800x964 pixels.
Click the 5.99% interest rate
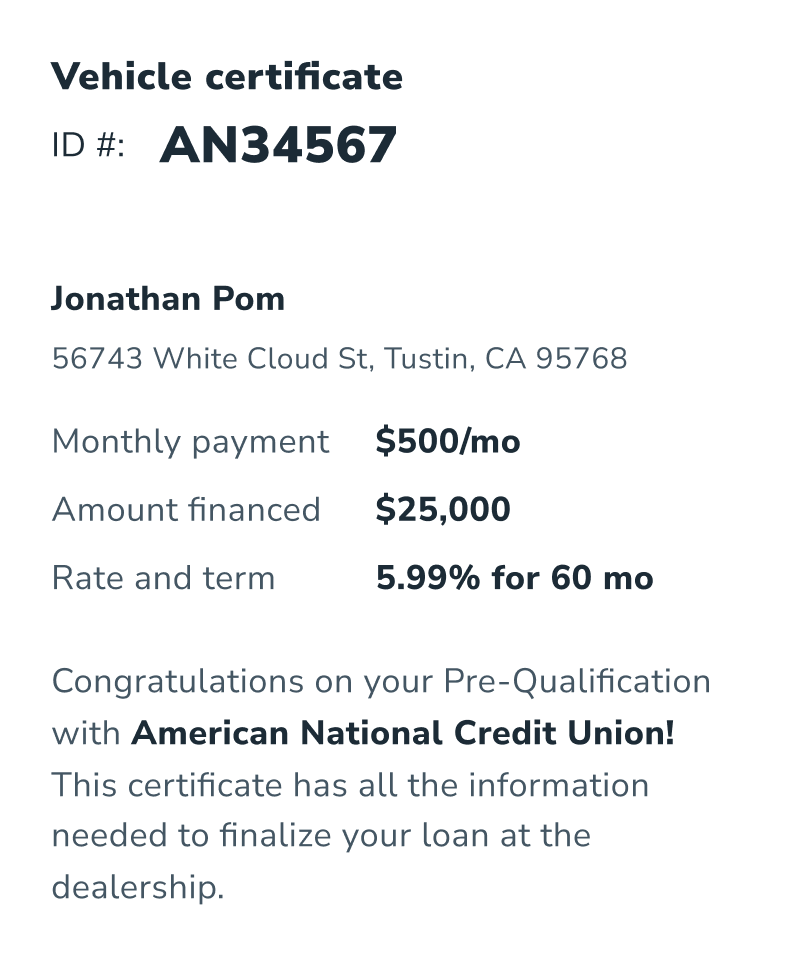[428, 578]
